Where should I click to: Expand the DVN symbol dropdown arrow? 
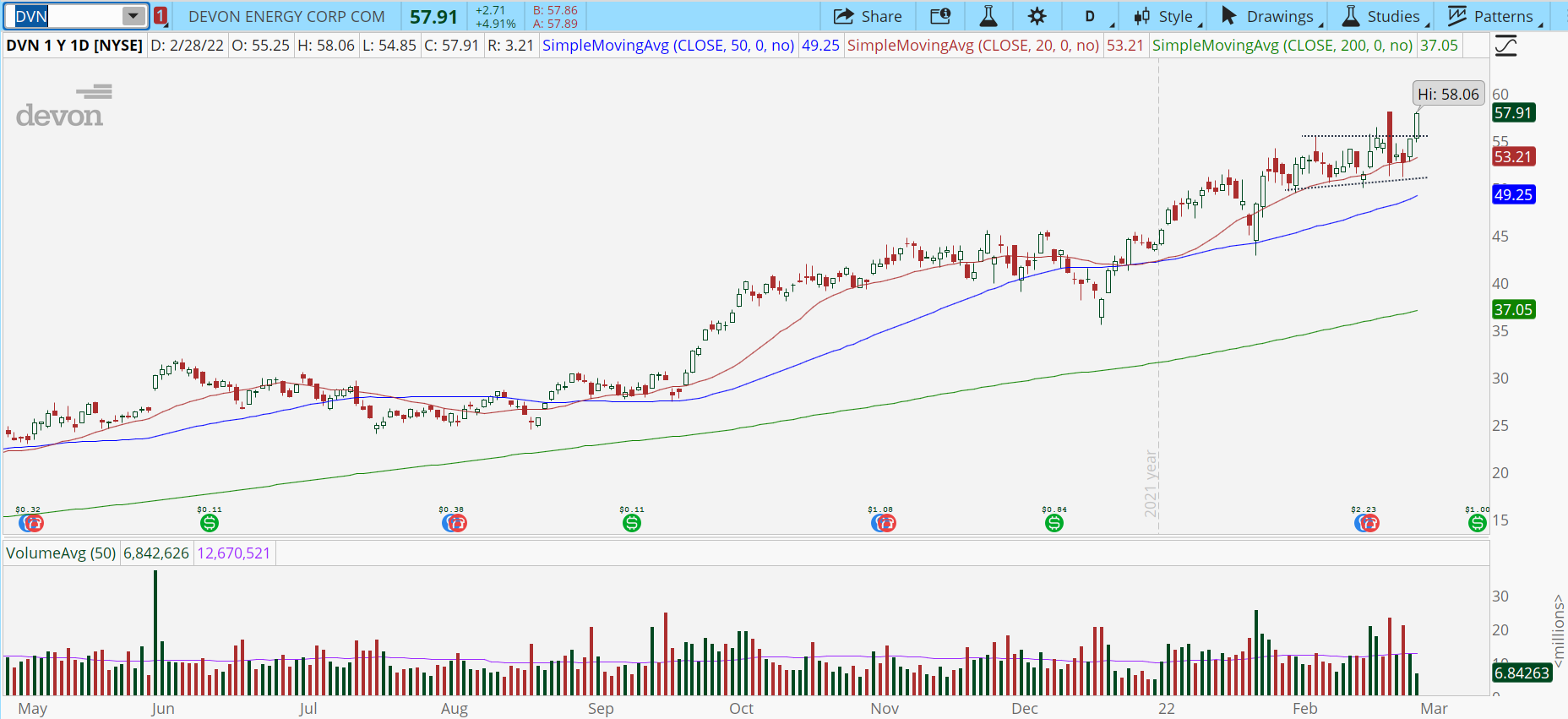pyautogui.click(x=133, y=16)
